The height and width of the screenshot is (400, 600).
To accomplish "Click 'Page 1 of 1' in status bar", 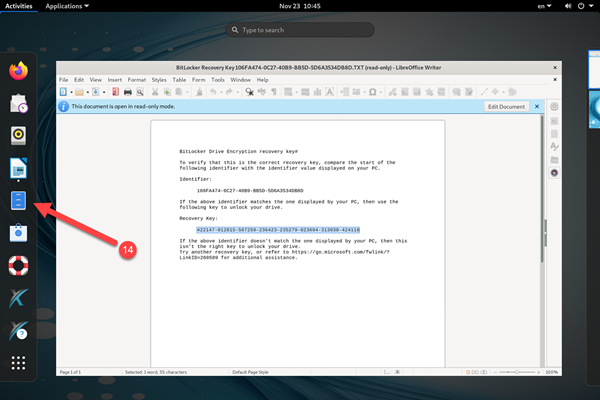I will 70,372.
